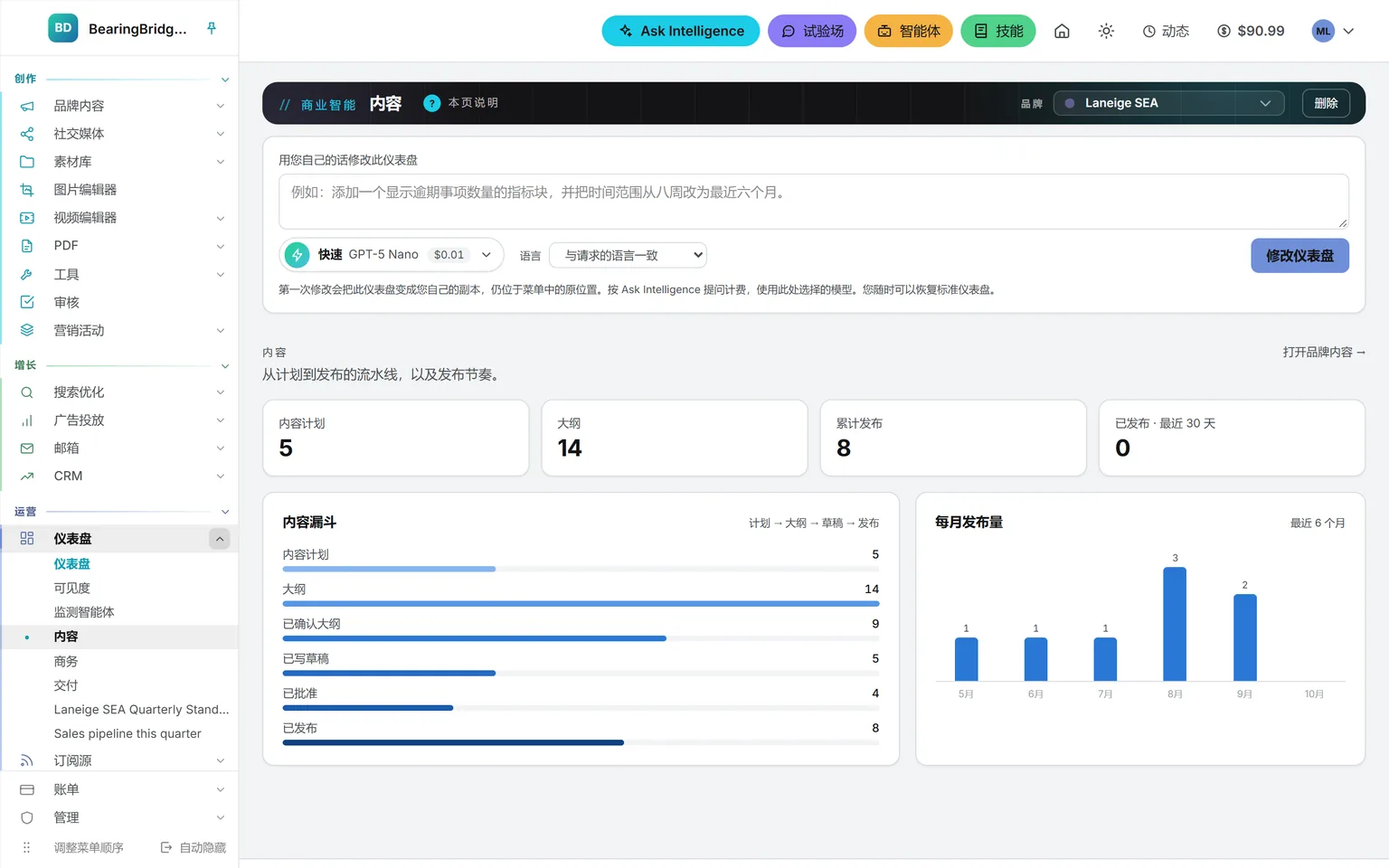The width and height of the screenshot is (1389, 868).
Task: Open the 商务 dashboard item
Action: tap(66, 661)
